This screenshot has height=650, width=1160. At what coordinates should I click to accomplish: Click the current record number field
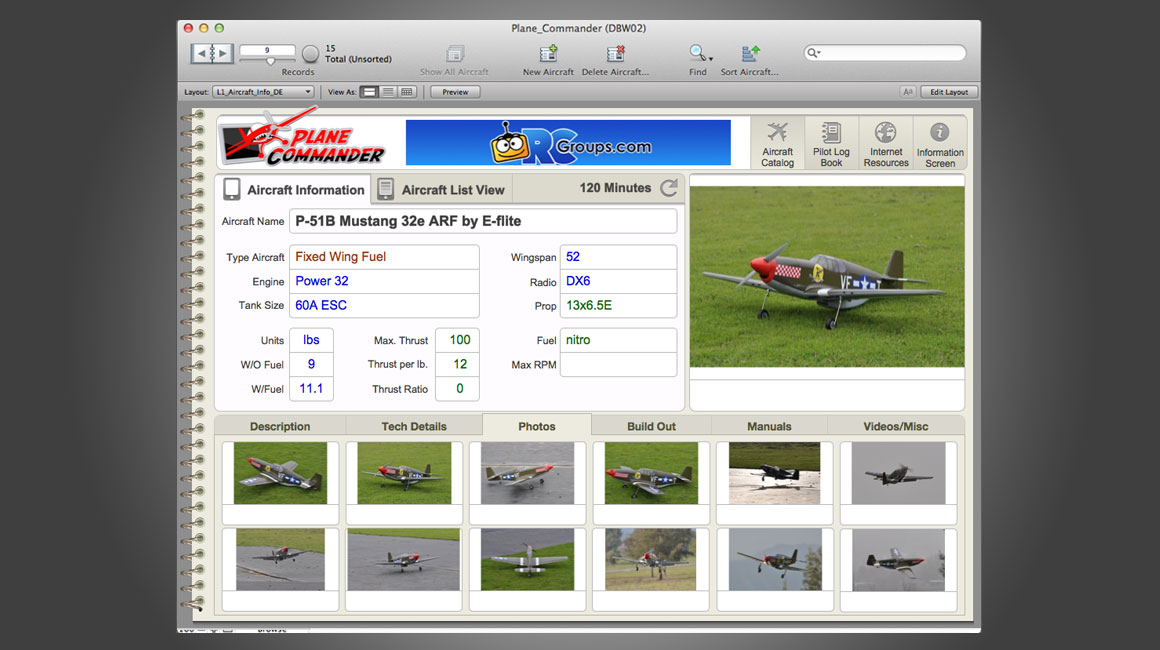267,50
